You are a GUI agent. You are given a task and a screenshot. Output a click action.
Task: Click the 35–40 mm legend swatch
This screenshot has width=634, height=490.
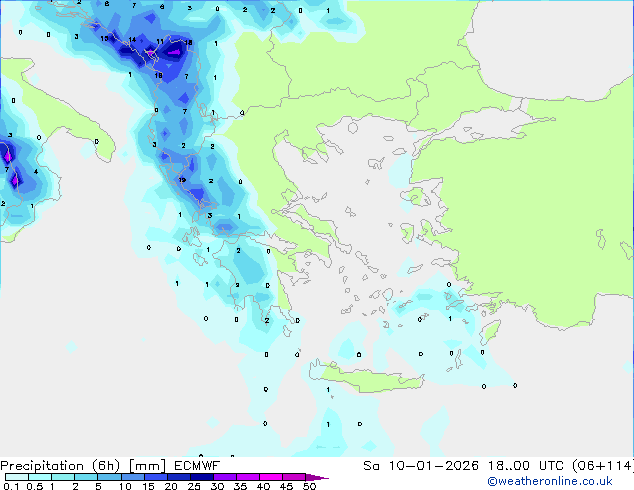[x=247, y=477]
